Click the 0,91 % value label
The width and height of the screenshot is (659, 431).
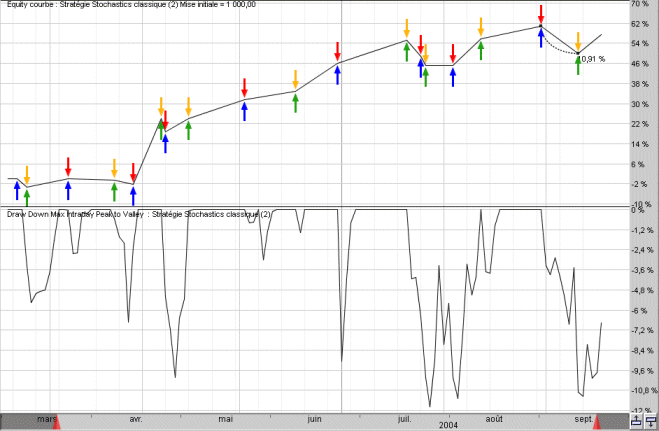pos(596,59)
